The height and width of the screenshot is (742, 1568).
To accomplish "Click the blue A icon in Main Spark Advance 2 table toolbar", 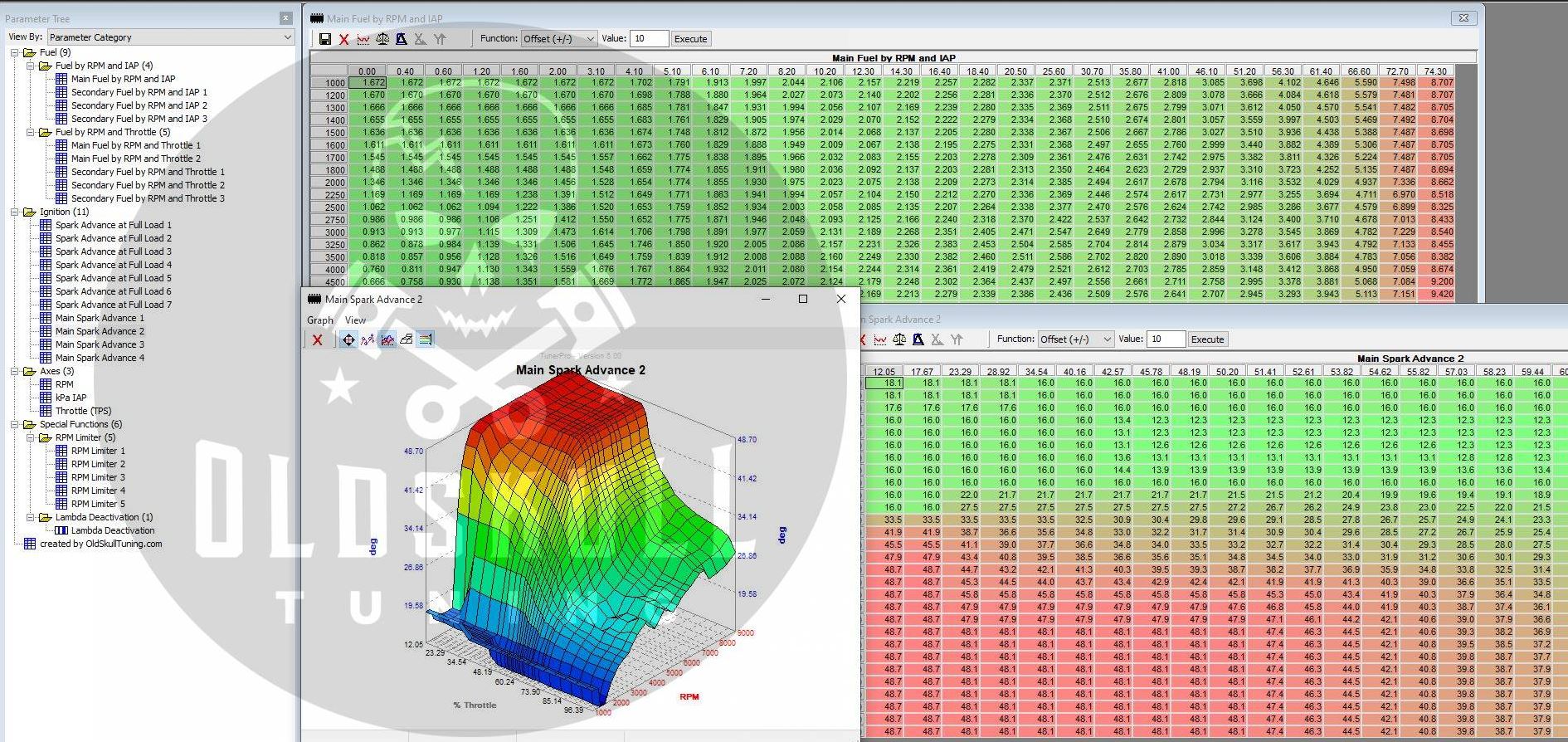I will click(x=918, y=339).
